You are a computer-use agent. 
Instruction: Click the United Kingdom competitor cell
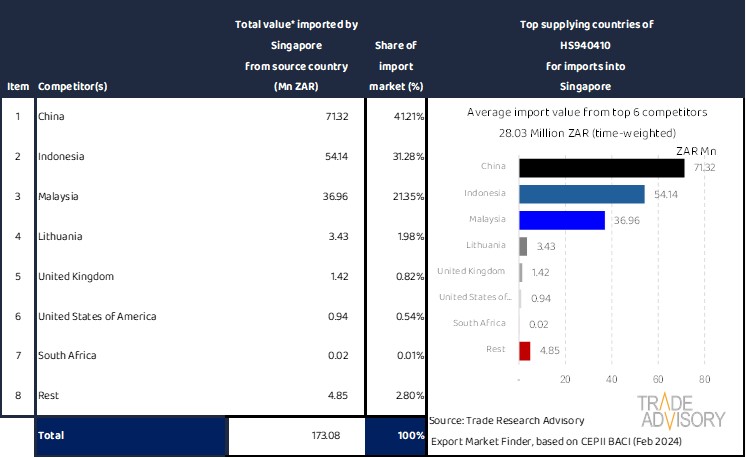click(x=75, y=276)
